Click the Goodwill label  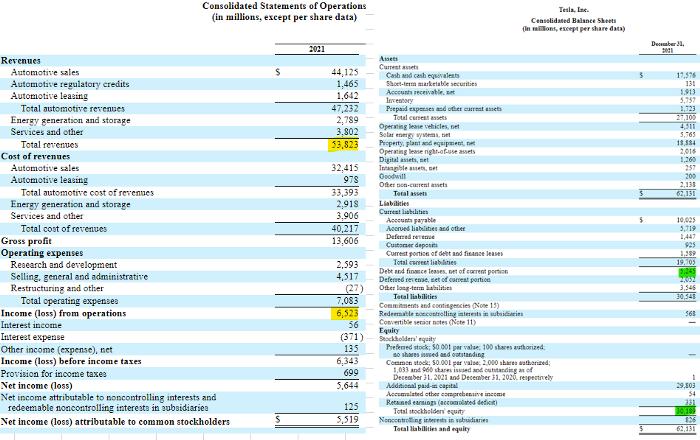click(392, 176)
